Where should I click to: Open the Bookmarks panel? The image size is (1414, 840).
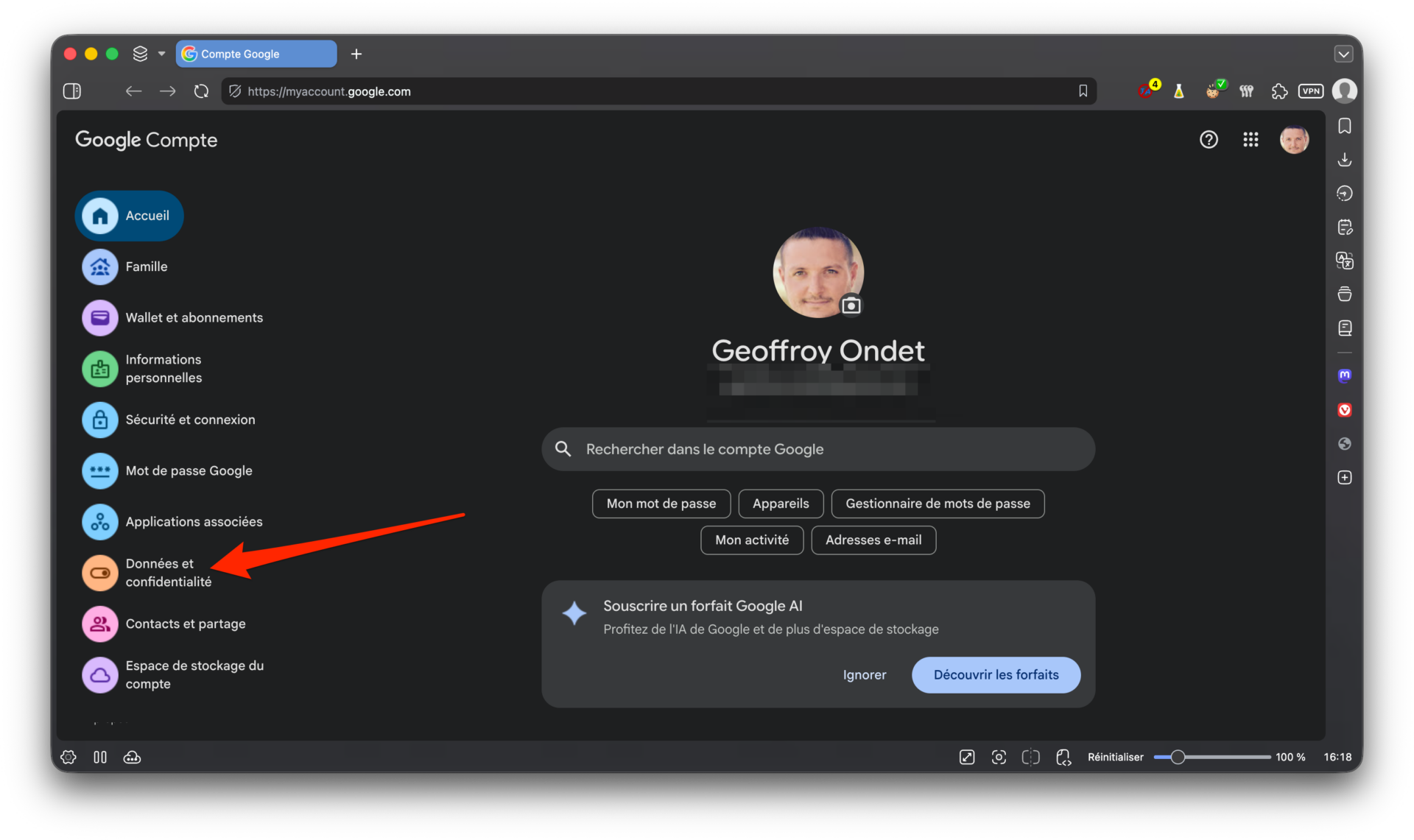[1345, 126]
